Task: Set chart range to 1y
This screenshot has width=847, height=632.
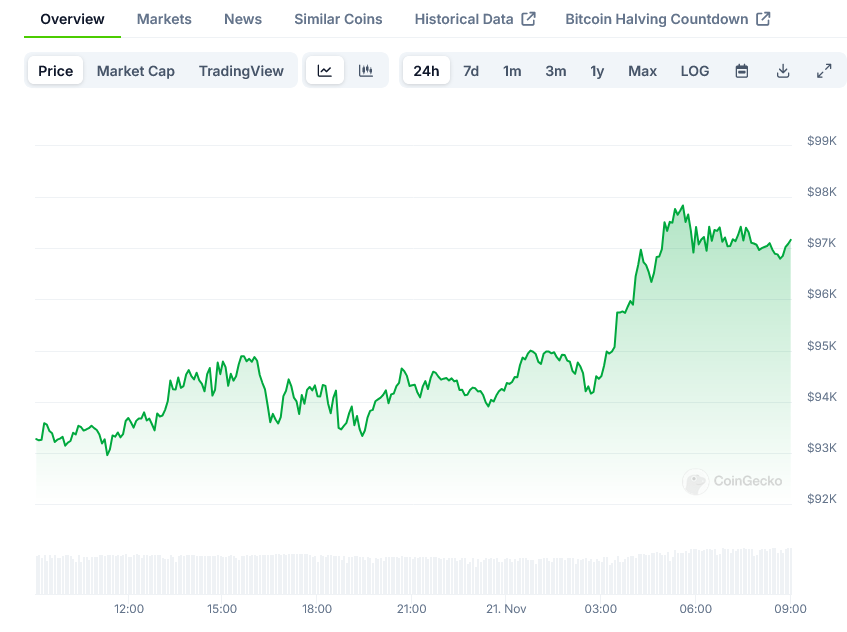Action: click(597, 71)
